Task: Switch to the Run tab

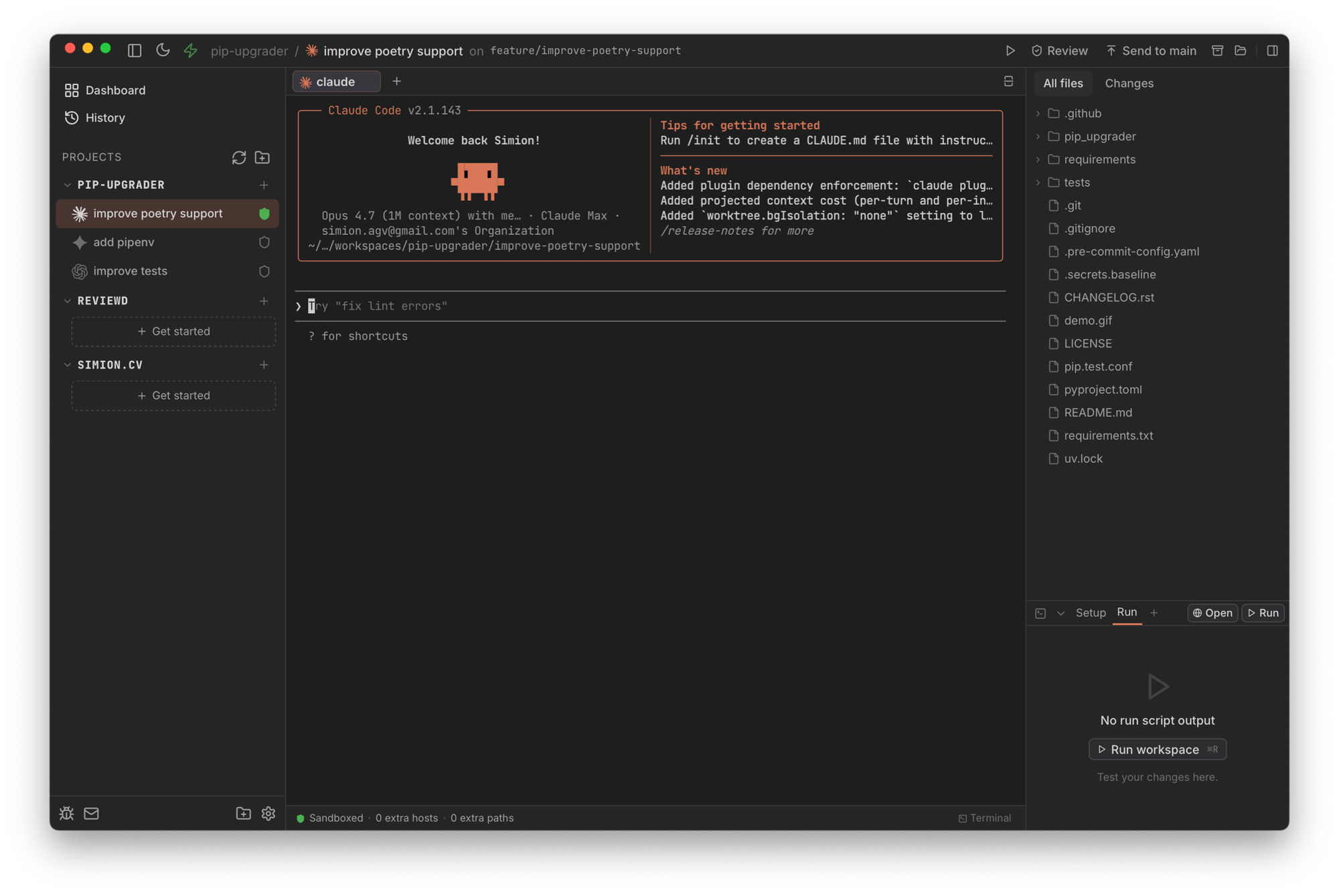Action: (x=1127, y=612)
